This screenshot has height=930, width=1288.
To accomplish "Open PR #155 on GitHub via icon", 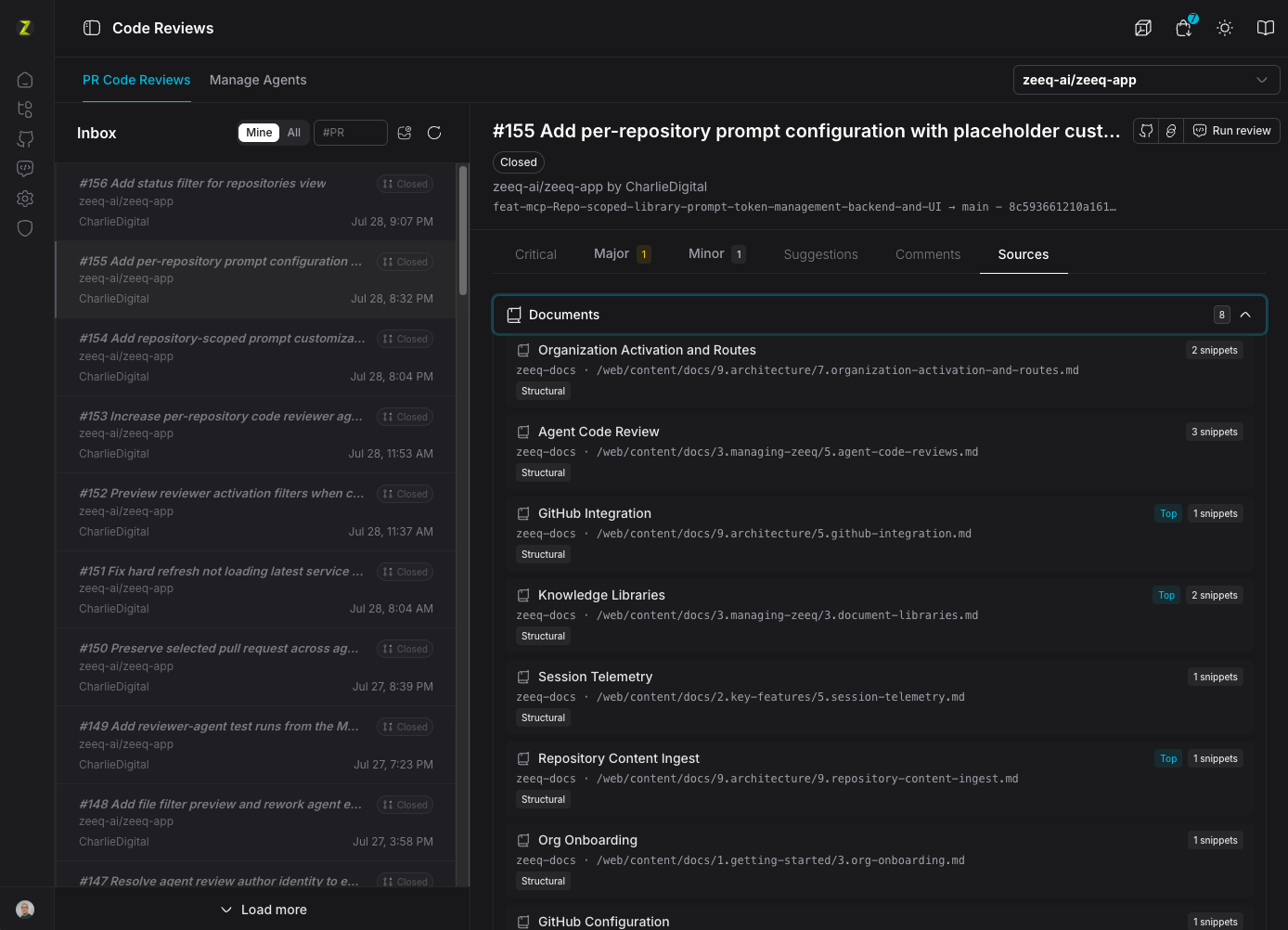I will click(x=1146, y=131).
